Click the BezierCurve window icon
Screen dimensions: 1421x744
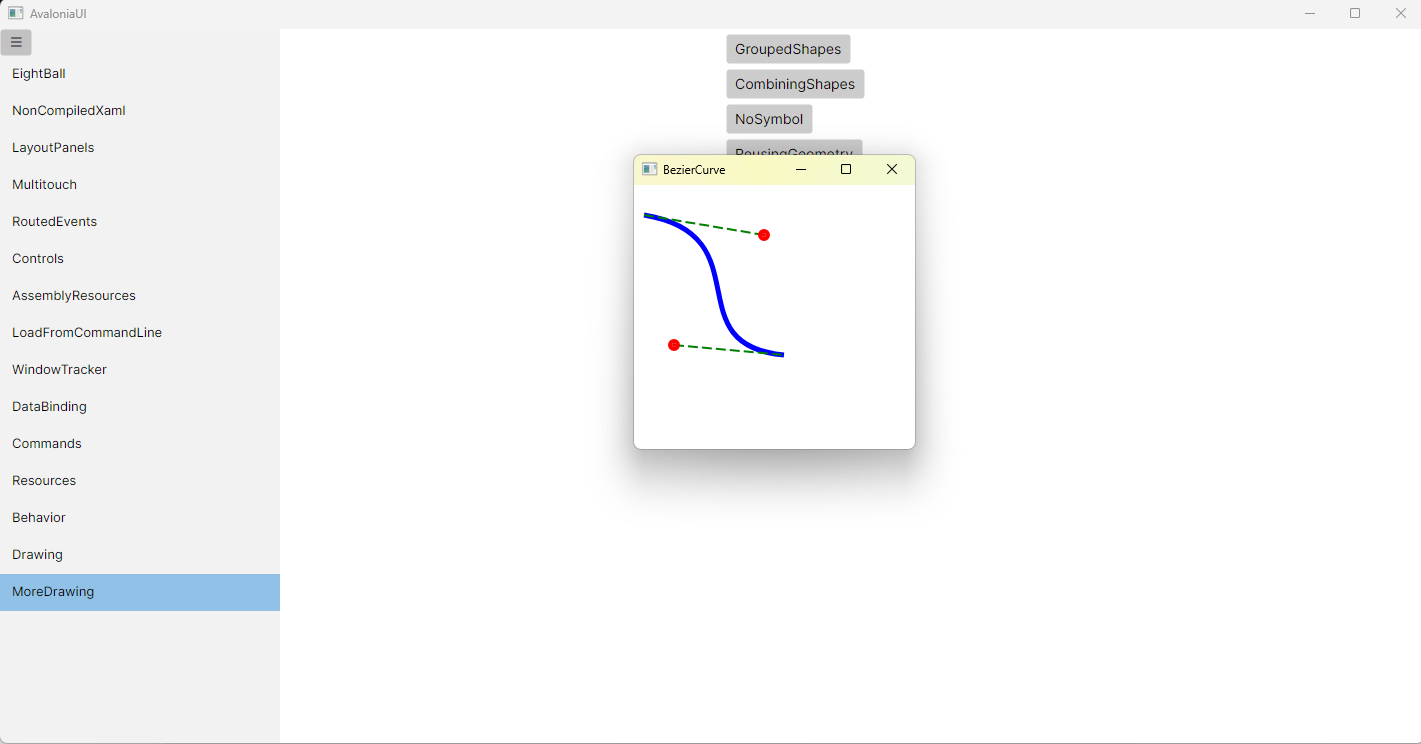tap(650, 169)
